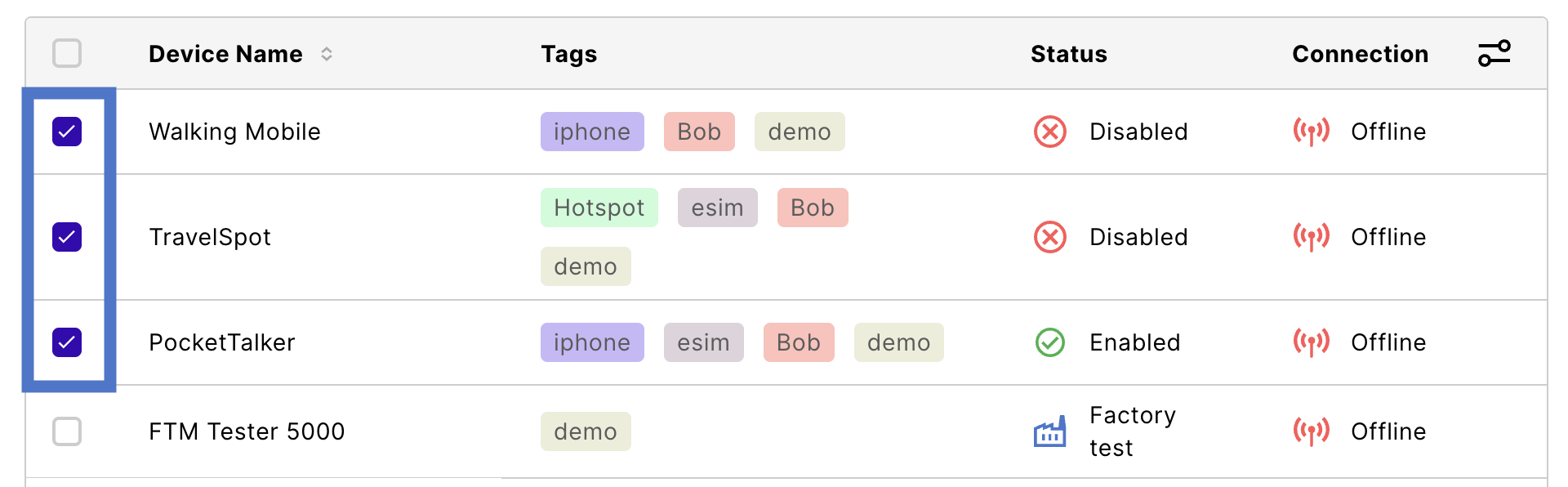Click the offline antenna icon for FTM Tester 5000
Image resolution: width=1568 pixels, height=487 pixels.
tap(1312, 431)
